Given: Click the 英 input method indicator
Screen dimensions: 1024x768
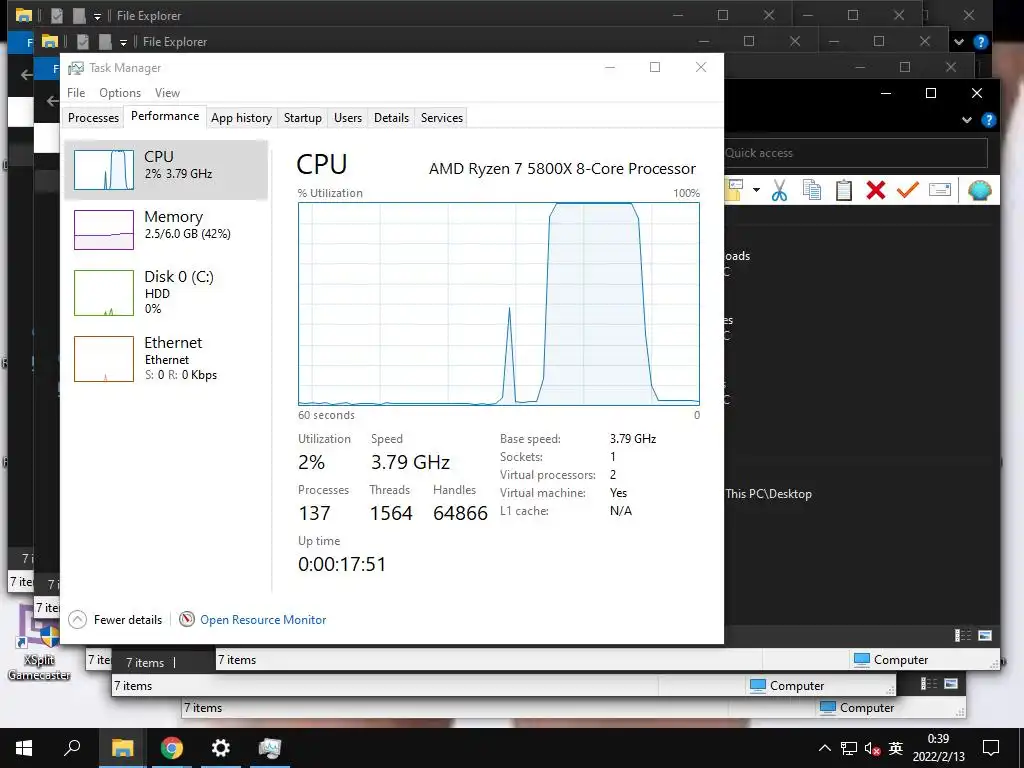Looking at the screenshot, I should click(x=896, y=748).
